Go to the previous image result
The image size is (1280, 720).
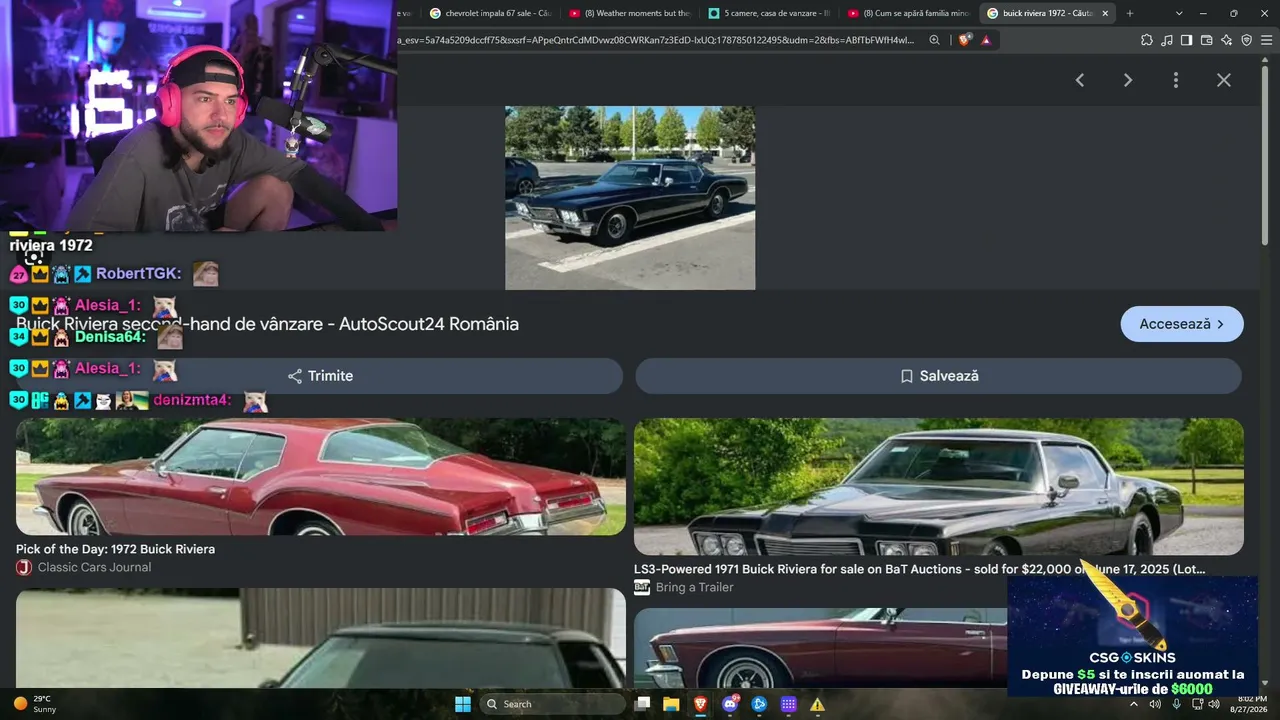(1080, 80)
